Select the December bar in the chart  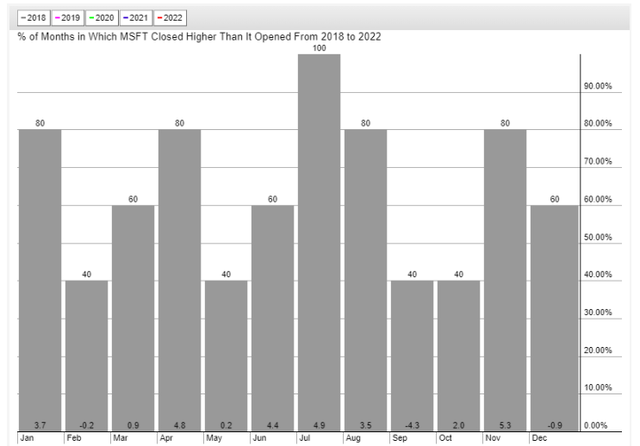pyautogui.click(x=554, y=318)
